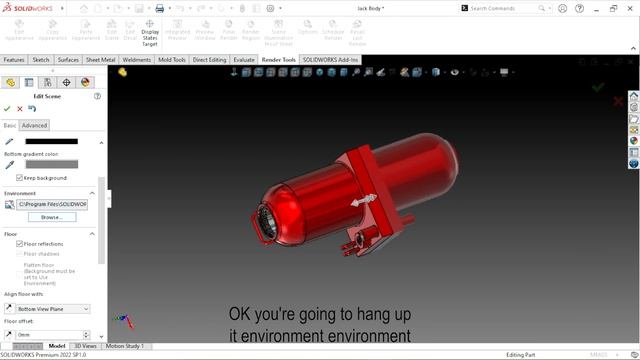
Task: Click the yellow appearance icon at viewport corner
Action: (122, 72)
